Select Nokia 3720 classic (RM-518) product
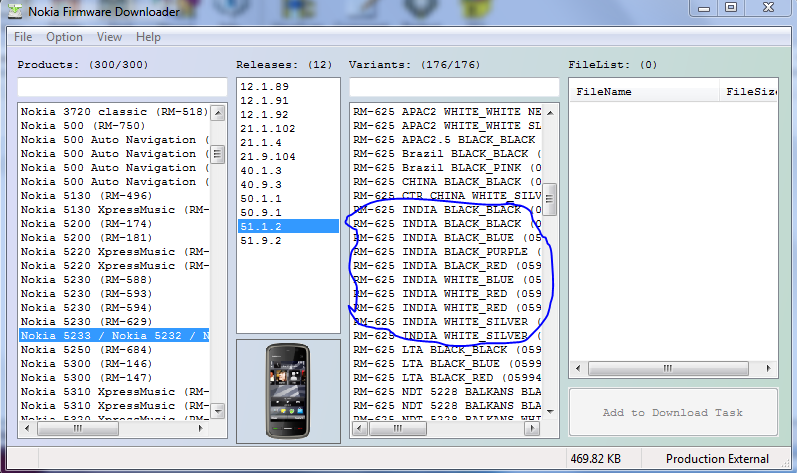The height and width of the screenshot is (473, 797). (x=114, y=112)
